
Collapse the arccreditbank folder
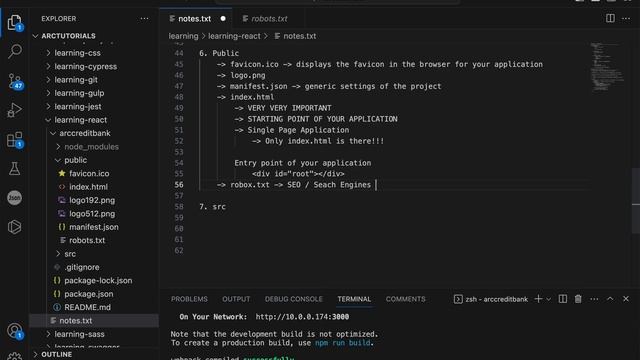pos(93,133)
